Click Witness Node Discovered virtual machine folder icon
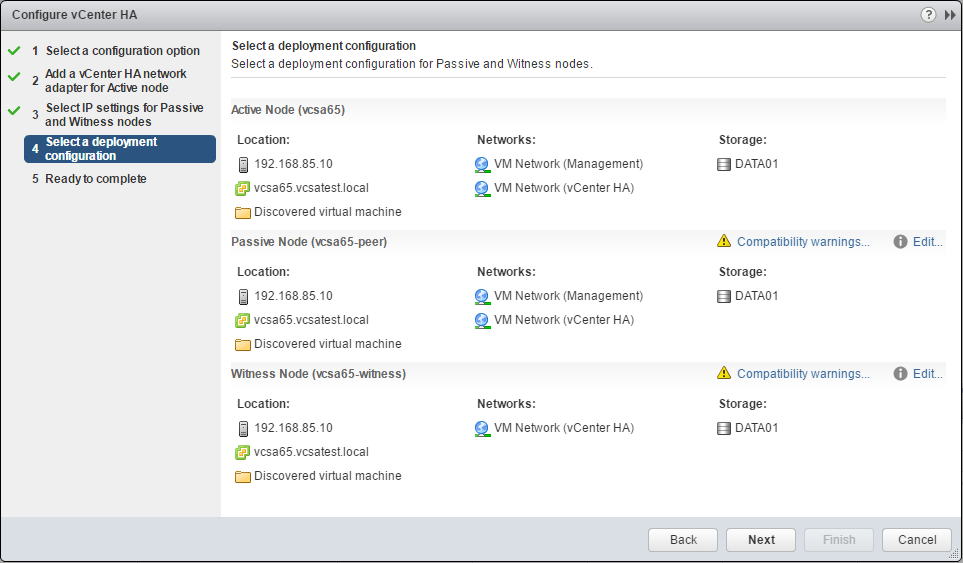 [242, 477]
